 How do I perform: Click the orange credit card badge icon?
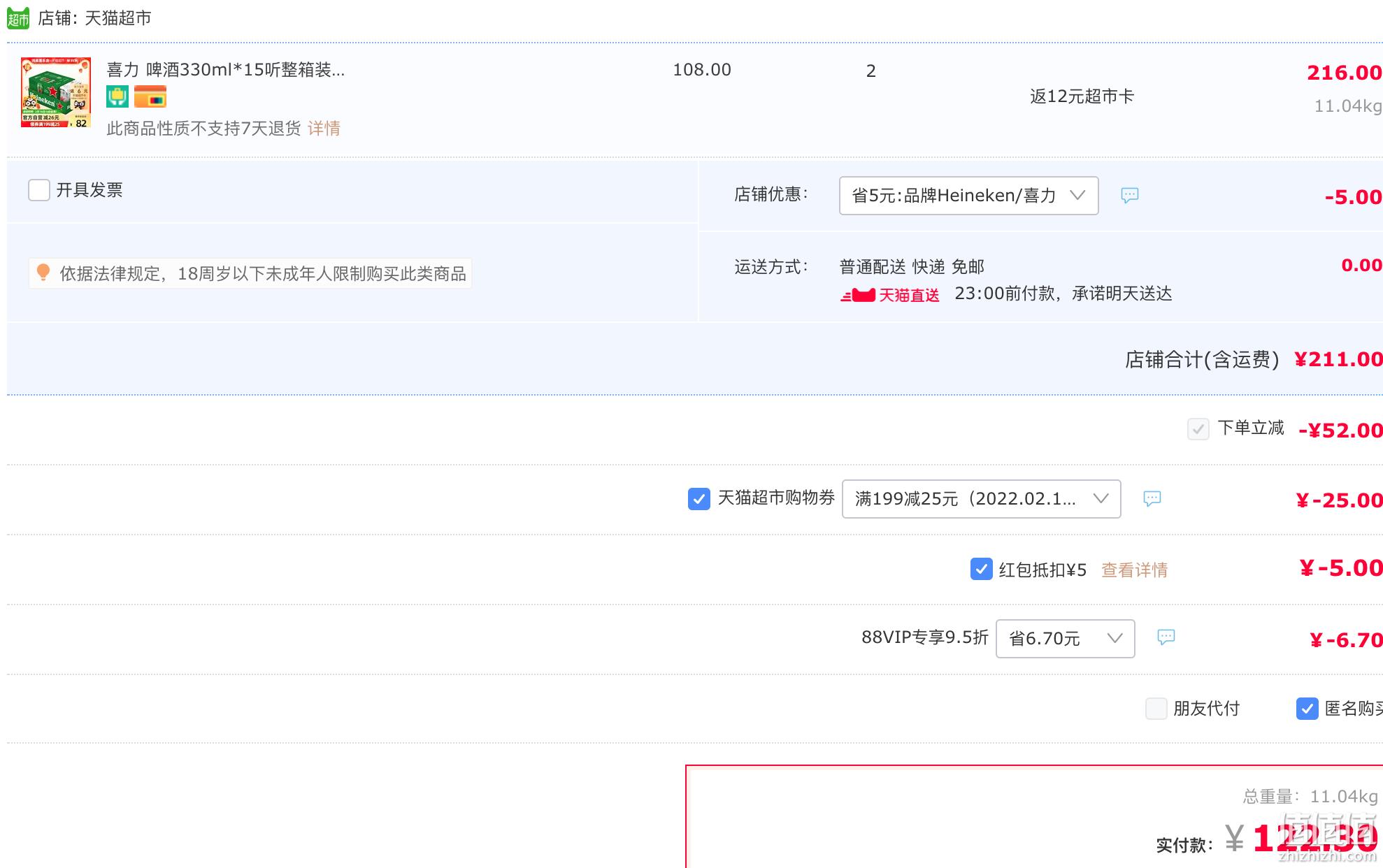(x=150, y=96)
